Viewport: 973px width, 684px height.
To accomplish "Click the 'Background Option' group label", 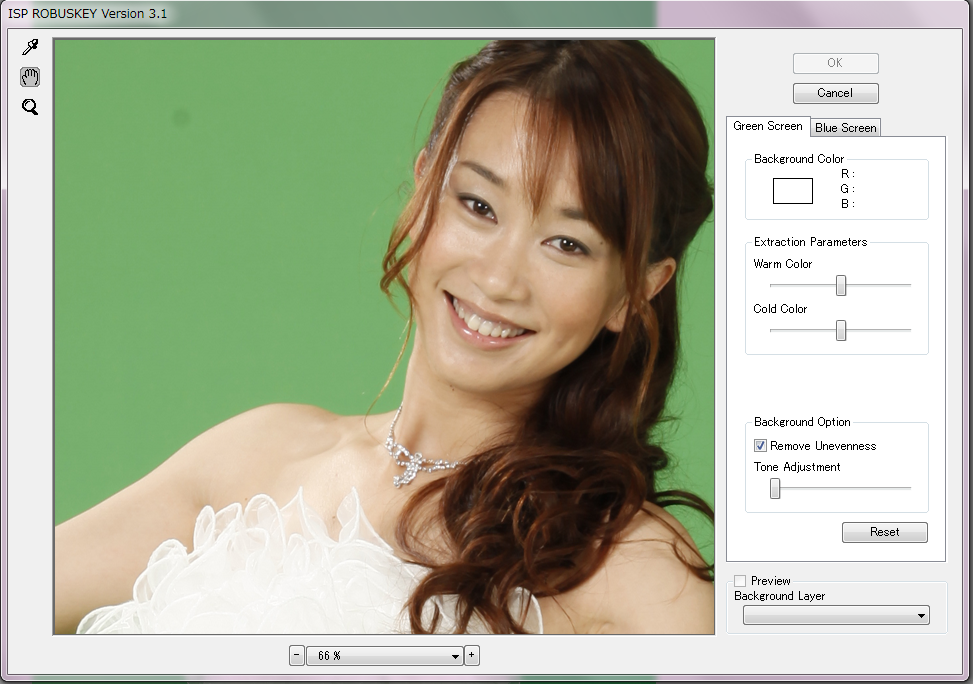I will tap(802, 422).
